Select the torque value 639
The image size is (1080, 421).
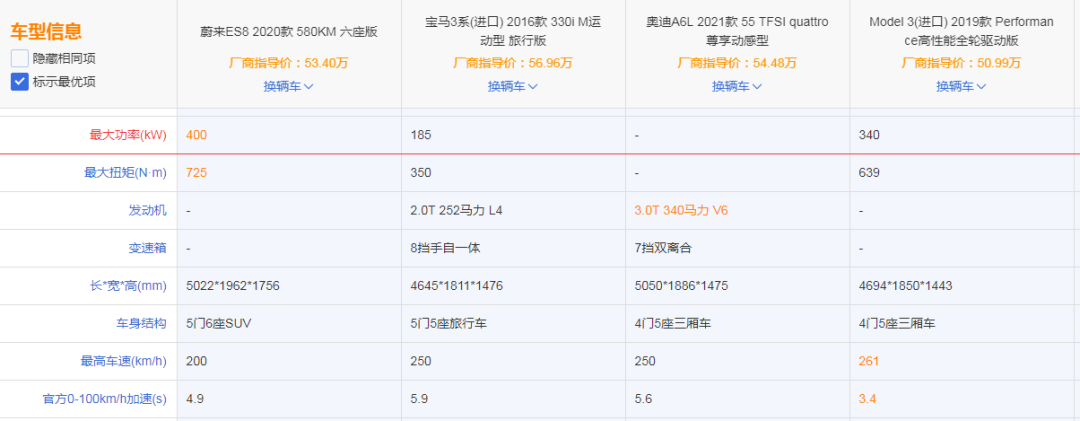tap(869, 173)
